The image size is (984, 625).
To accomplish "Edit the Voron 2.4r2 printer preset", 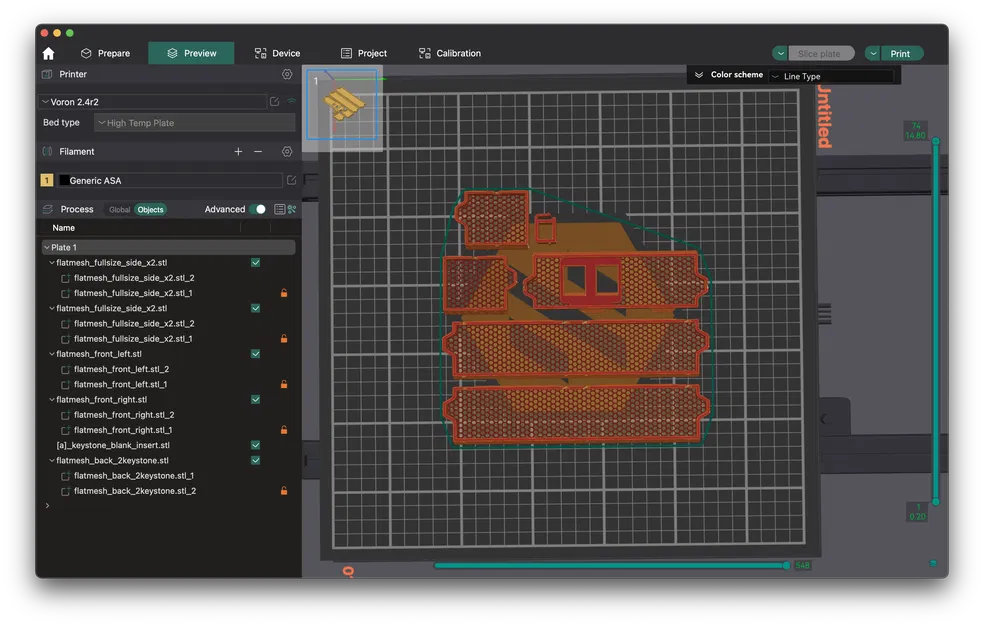I will 275,101.
